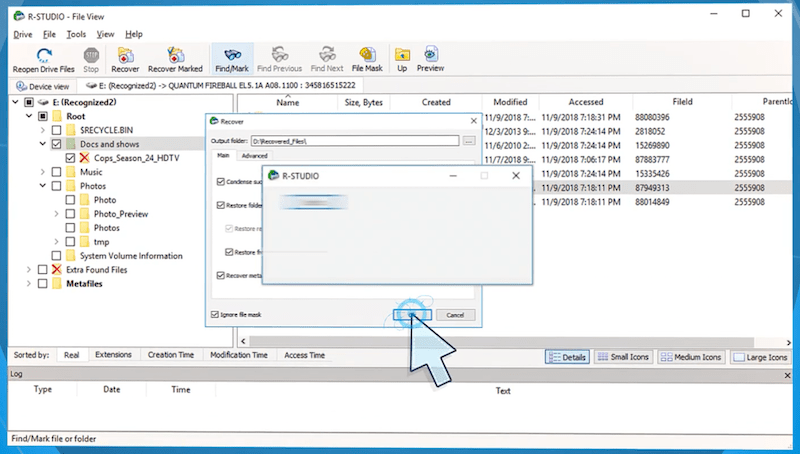
Task: Click the Output folder path field
Action: point(355,141)
